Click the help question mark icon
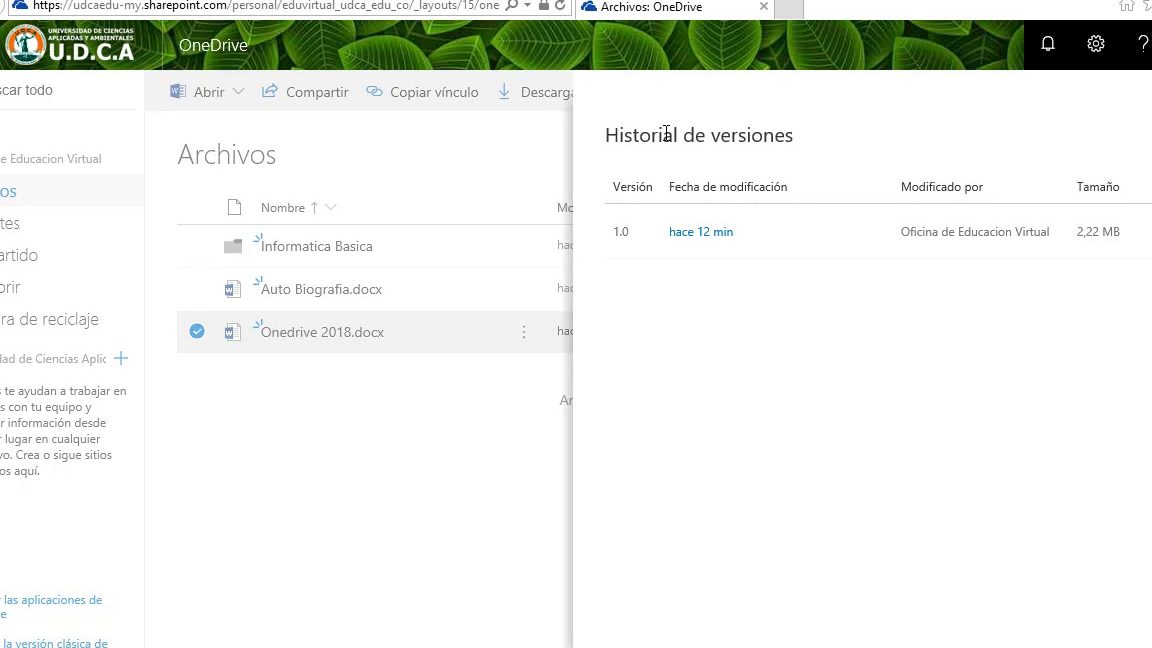 tap(1142, 44)
